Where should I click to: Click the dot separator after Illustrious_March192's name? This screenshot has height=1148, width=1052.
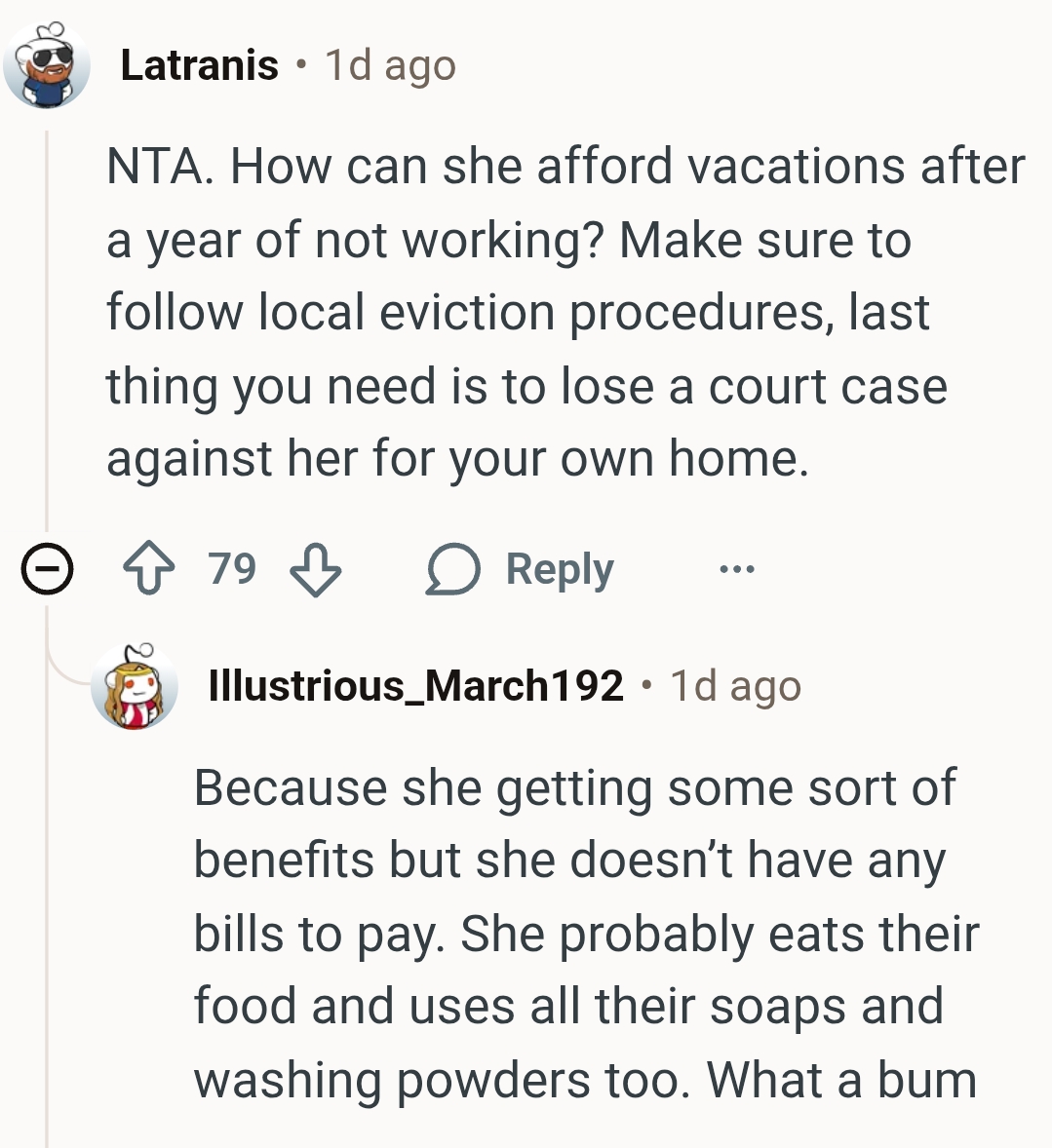coord(646,686)
